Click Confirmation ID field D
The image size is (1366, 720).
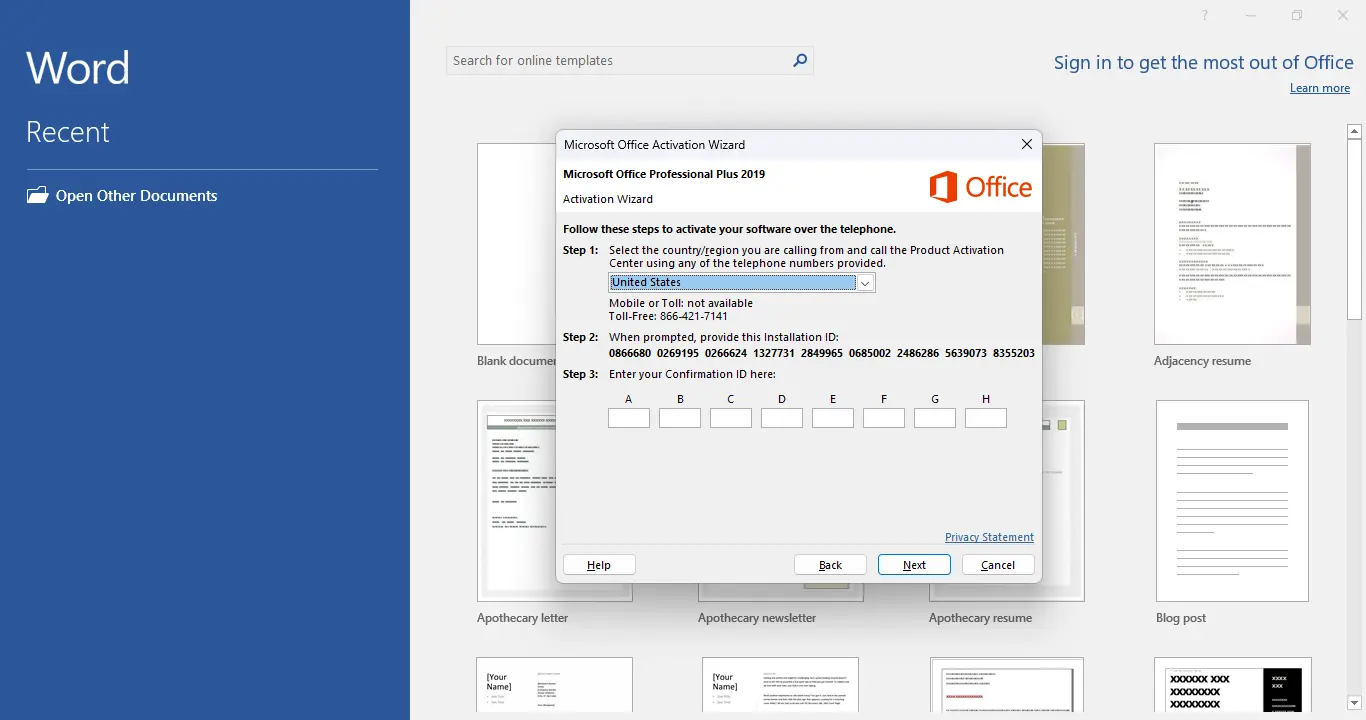coord(782,418)
